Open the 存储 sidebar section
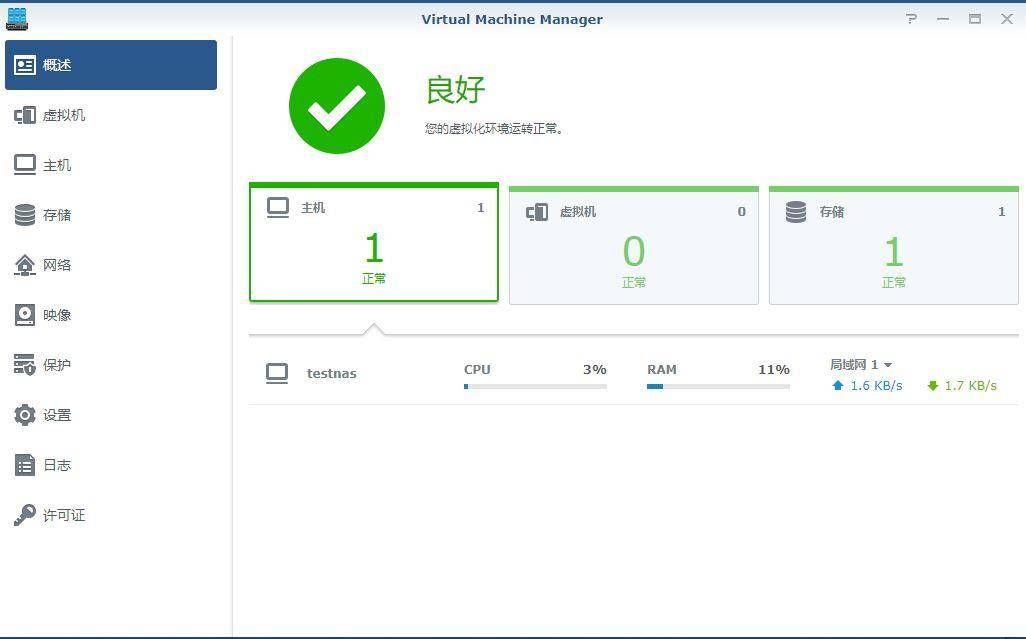Screen dimensions: 1026x639 pos(111,215)
